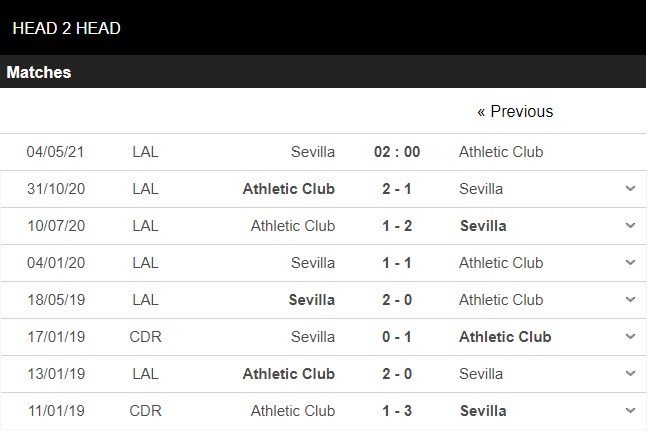Click Sevilla in the 04/05/21 fixture
Viewport: 650px width, 437px height.
point(313,152)
